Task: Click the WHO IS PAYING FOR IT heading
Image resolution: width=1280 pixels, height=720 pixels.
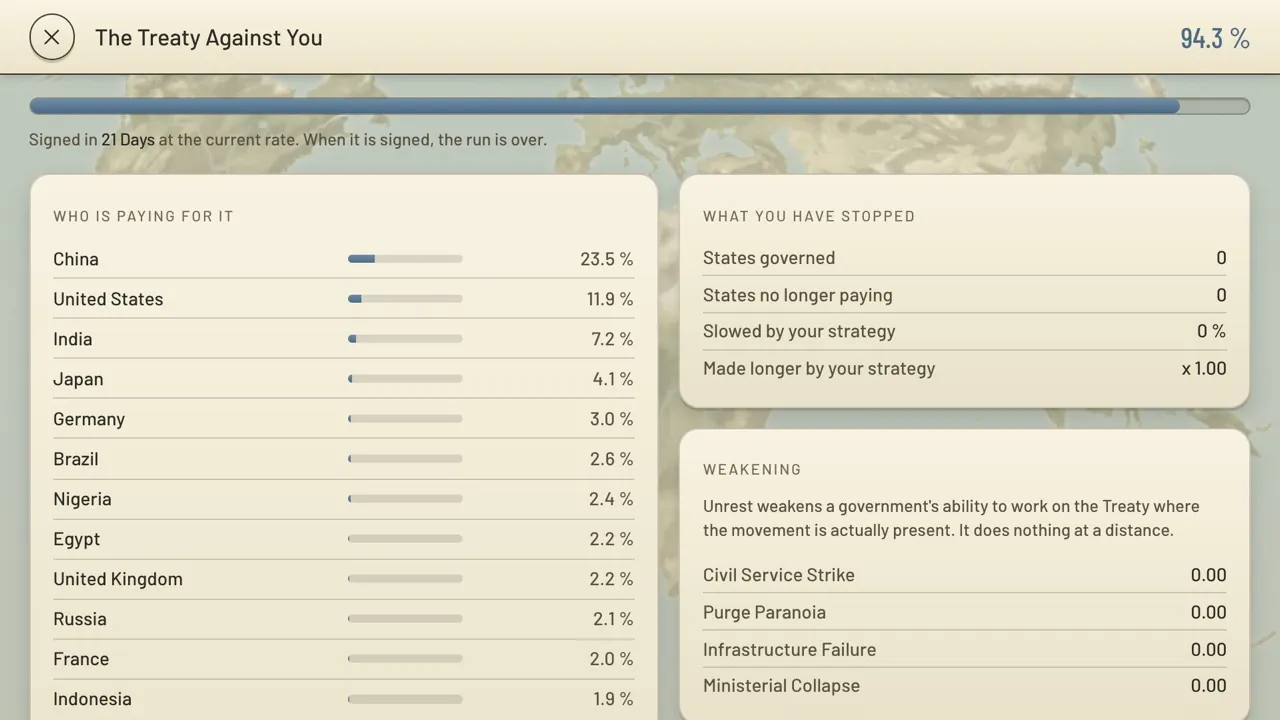Action: [143, 216]
